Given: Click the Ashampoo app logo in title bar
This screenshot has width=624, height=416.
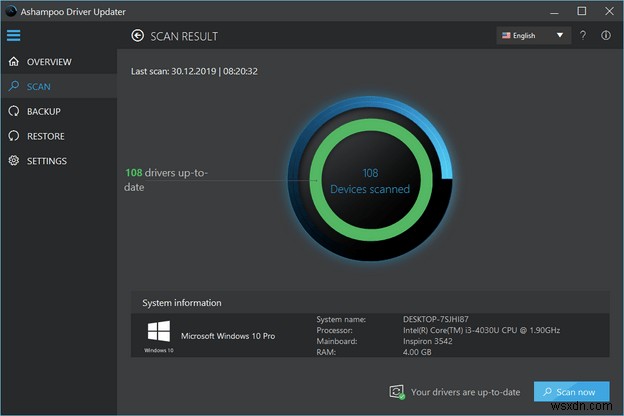Looking at the screenshot, I should coord(11,11).
